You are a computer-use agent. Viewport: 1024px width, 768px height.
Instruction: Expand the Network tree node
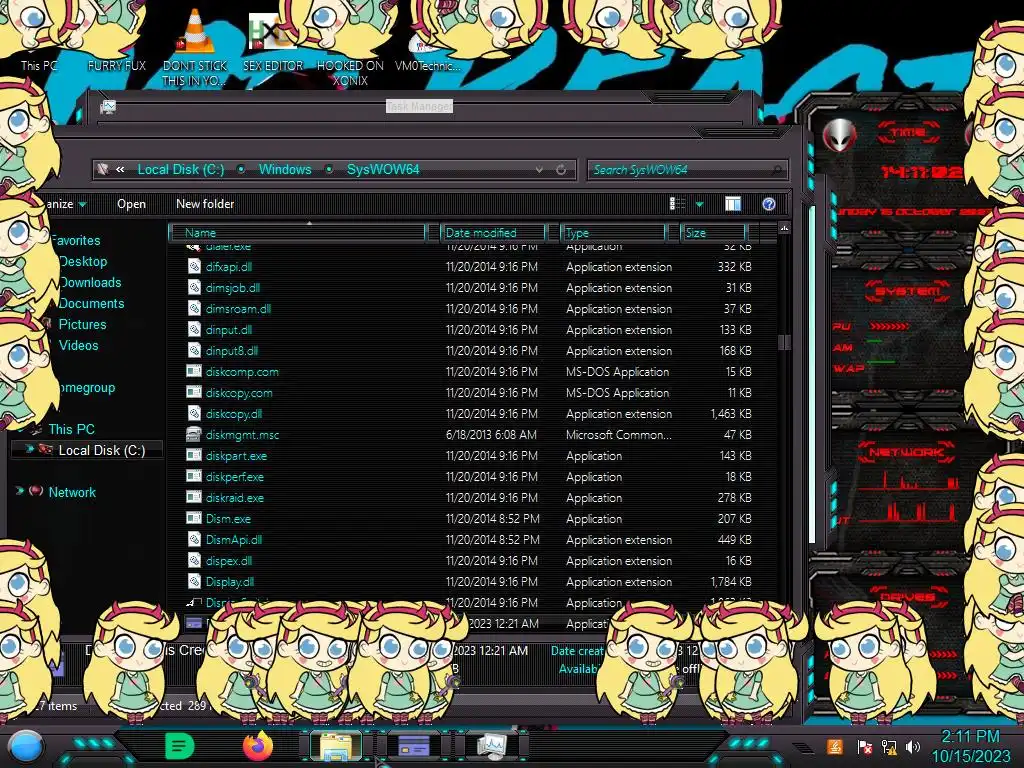tap(20, 491)
